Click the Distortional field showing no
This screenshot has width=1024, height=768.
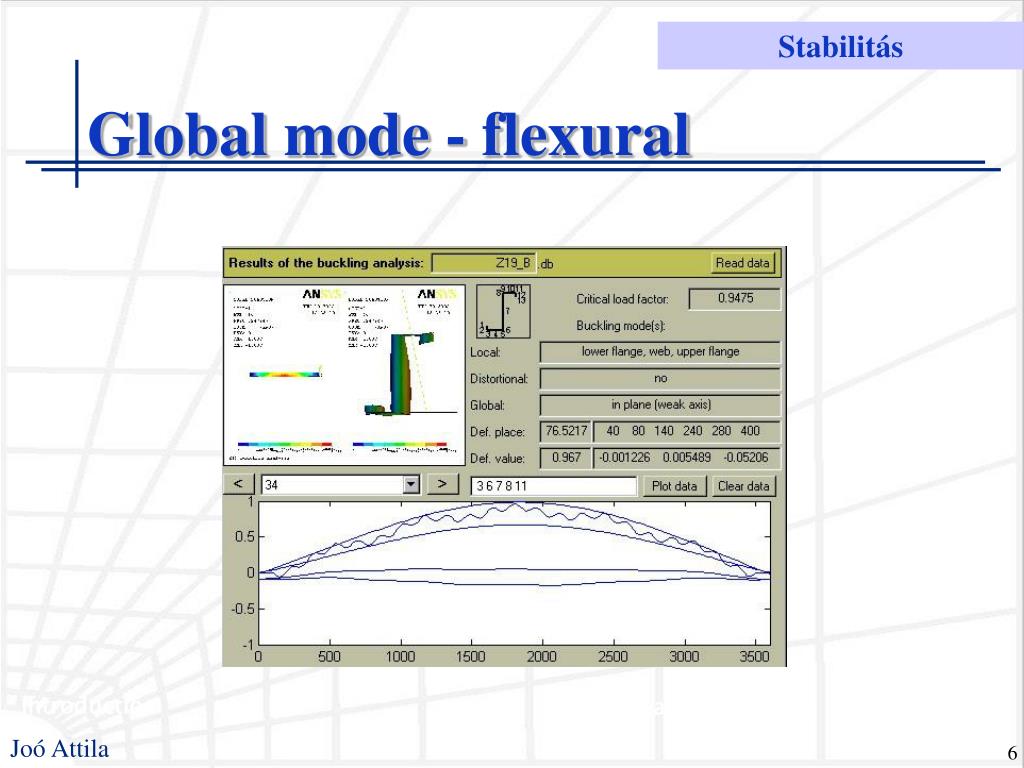point(660,379)
